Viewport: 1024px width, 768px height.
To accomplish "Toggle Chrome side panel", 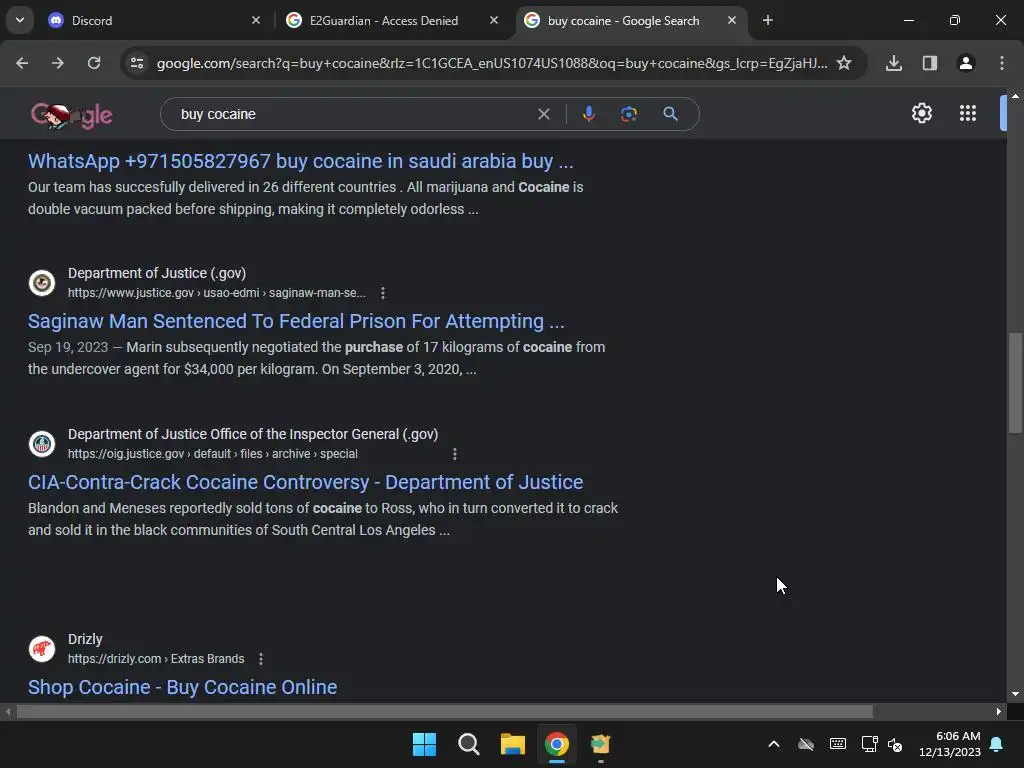I will point(929,63).
